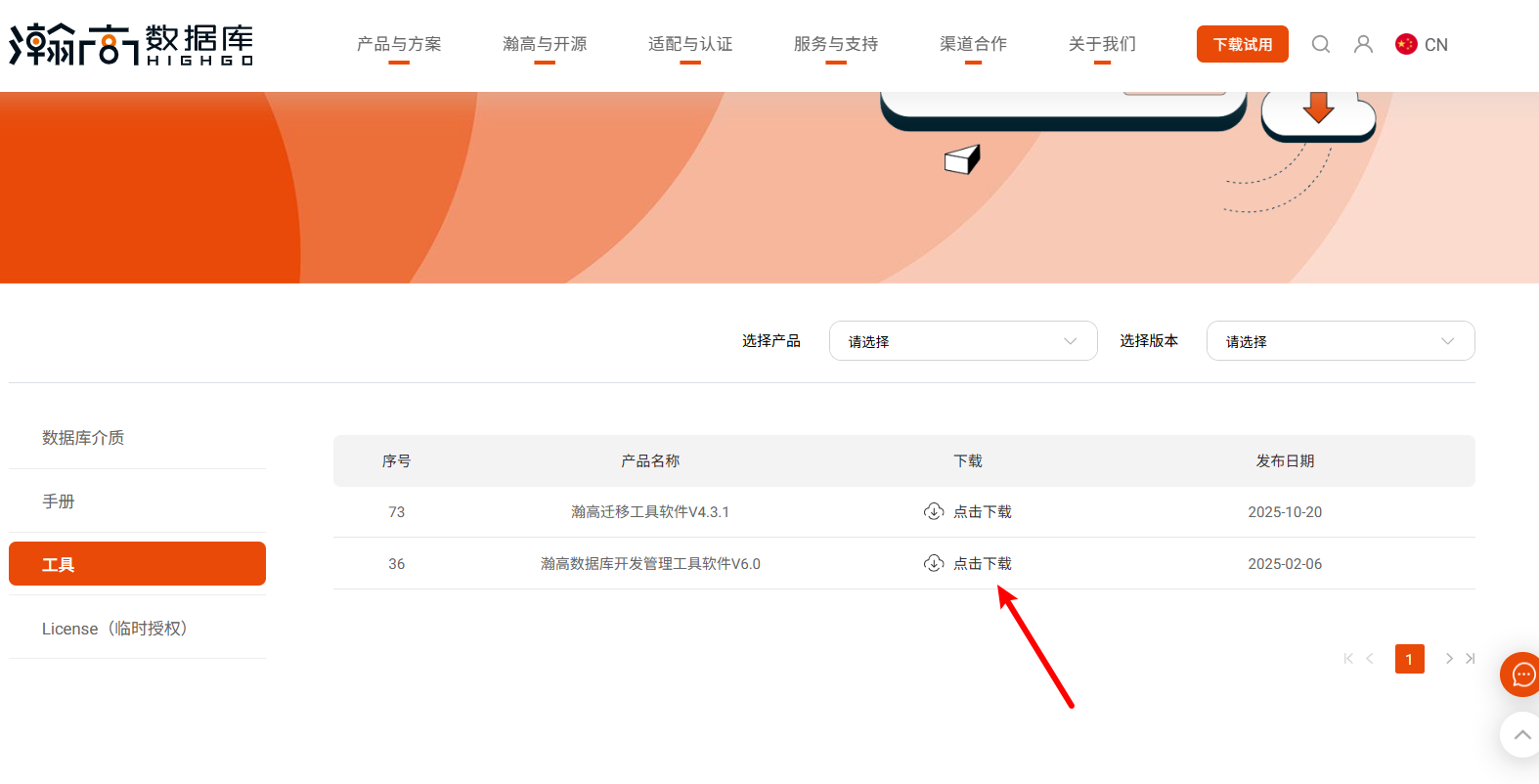Click serial number 36

[396, 564]
